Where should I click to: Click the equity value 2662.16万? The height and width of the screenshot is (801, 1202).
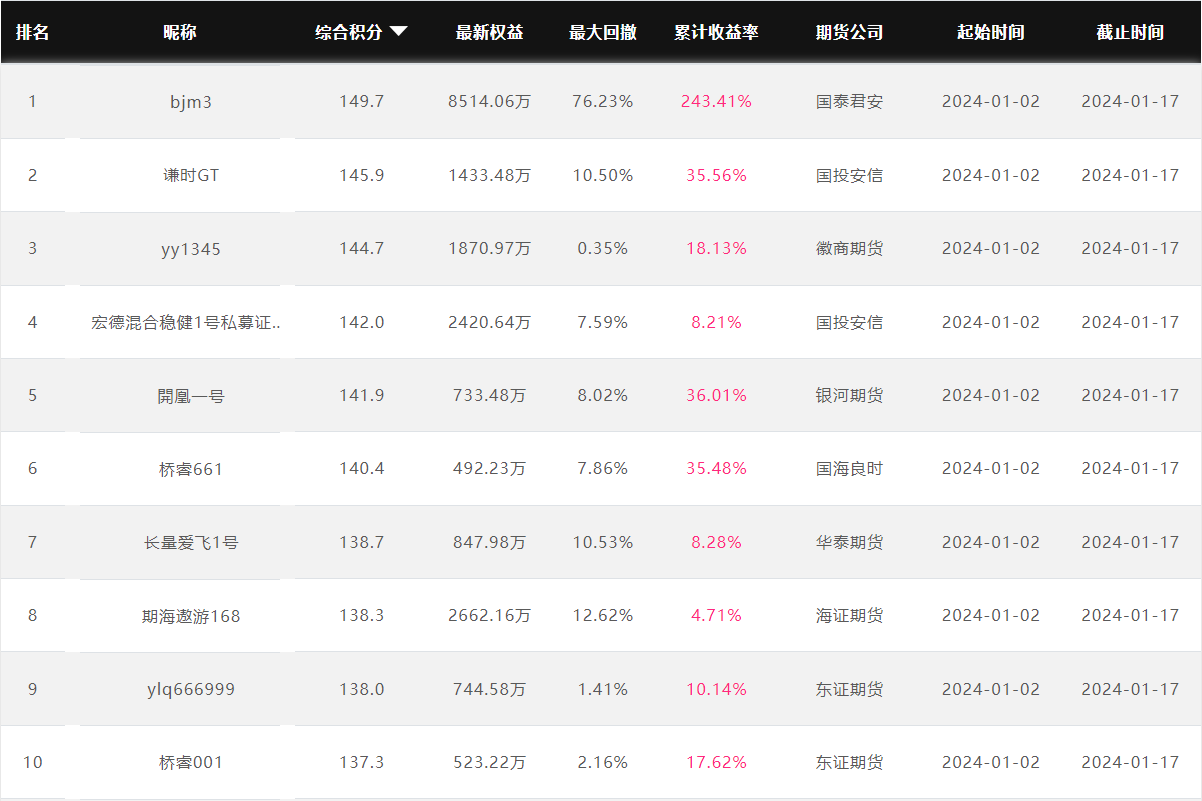click(490, 616)
